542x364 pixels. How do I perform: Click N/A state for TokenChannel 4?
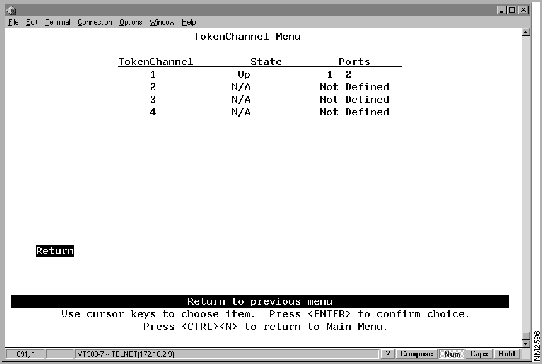tap(241, 112)
